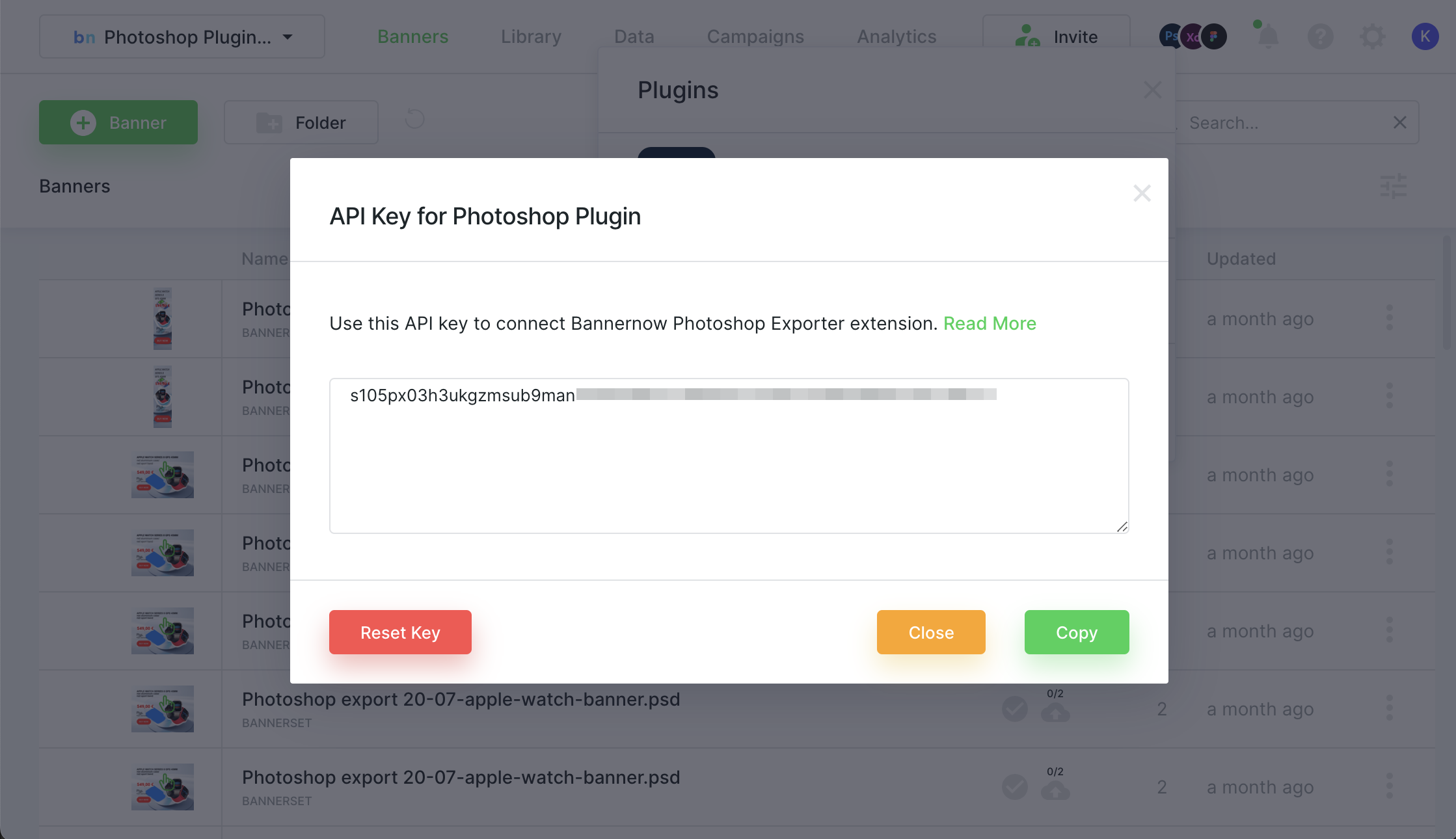Switch to the Campaigns tab

755,36
